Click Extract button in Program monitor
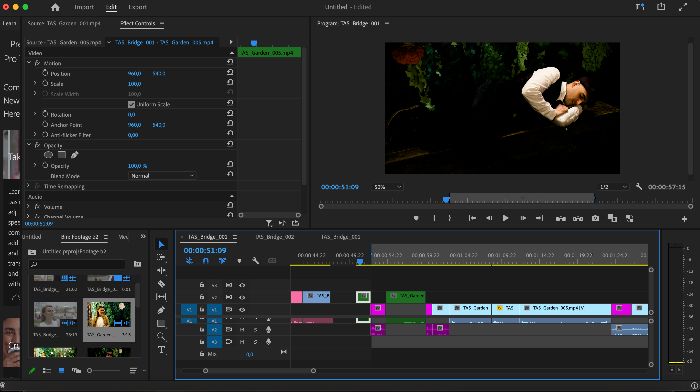The height and width of the screenshot is (392, 700). [x=578, y=218]
